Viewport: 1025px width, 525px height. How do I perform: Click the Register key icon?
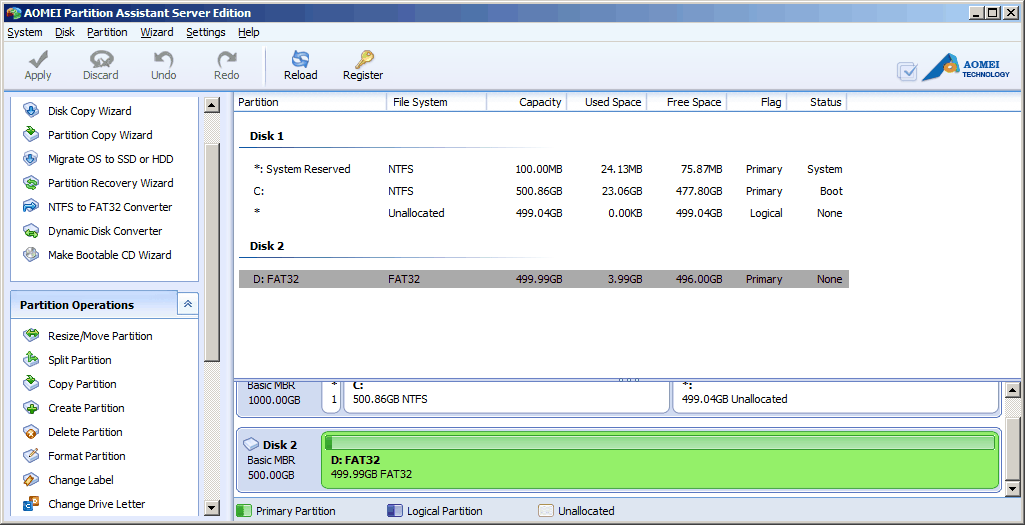pyautogui.click(x=363, y=59)
